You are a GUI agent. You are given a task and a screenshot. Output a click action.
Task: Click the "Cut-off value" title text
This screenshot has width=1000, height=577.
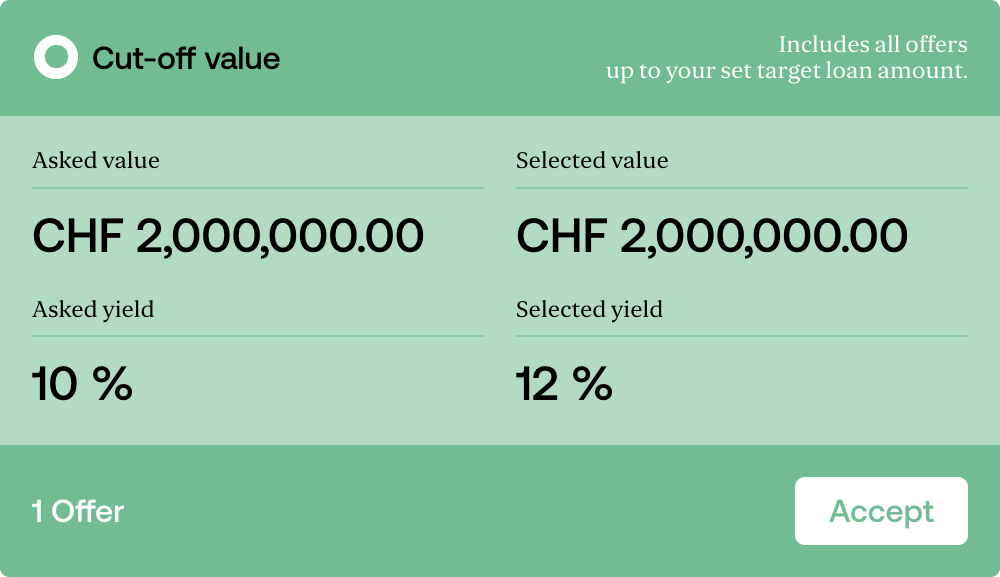pyautogui.click(x=186, y=59)
